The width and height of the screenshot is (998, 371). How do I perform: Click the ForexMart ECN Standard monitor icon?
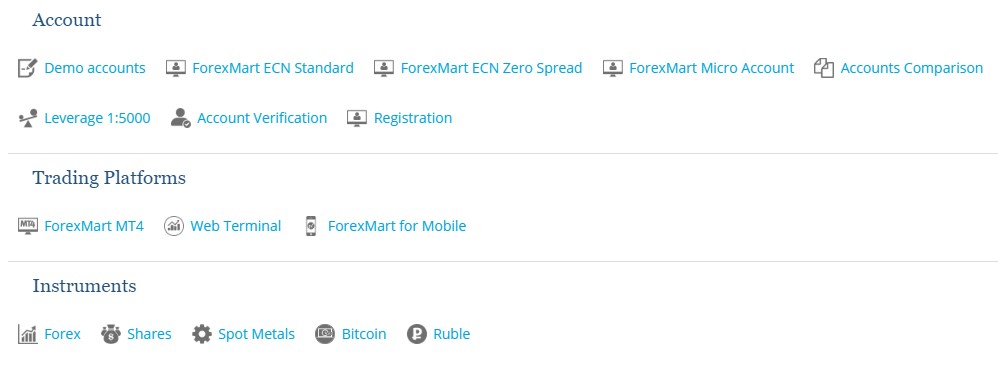click(x=176, y=68)
